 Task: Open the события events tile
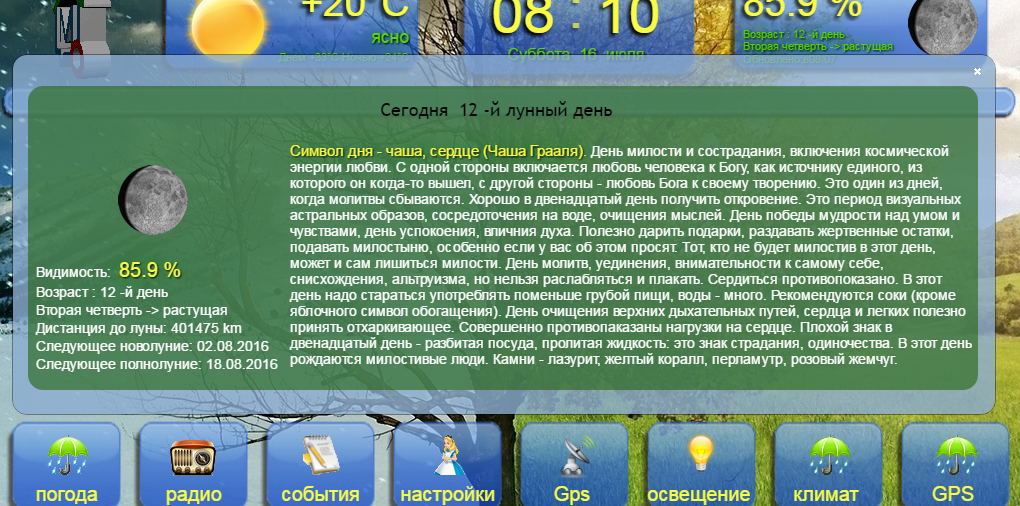320,464
